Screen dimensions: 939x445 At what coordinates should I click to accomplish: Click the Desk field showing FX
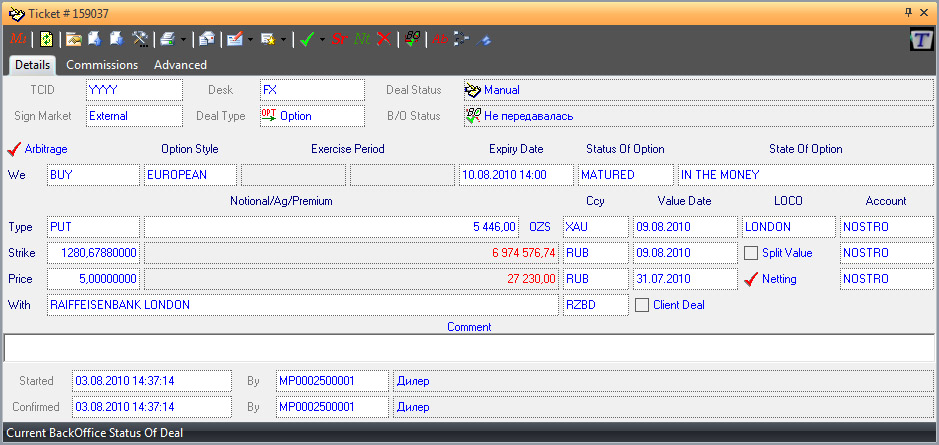click(x=312, y=90)
